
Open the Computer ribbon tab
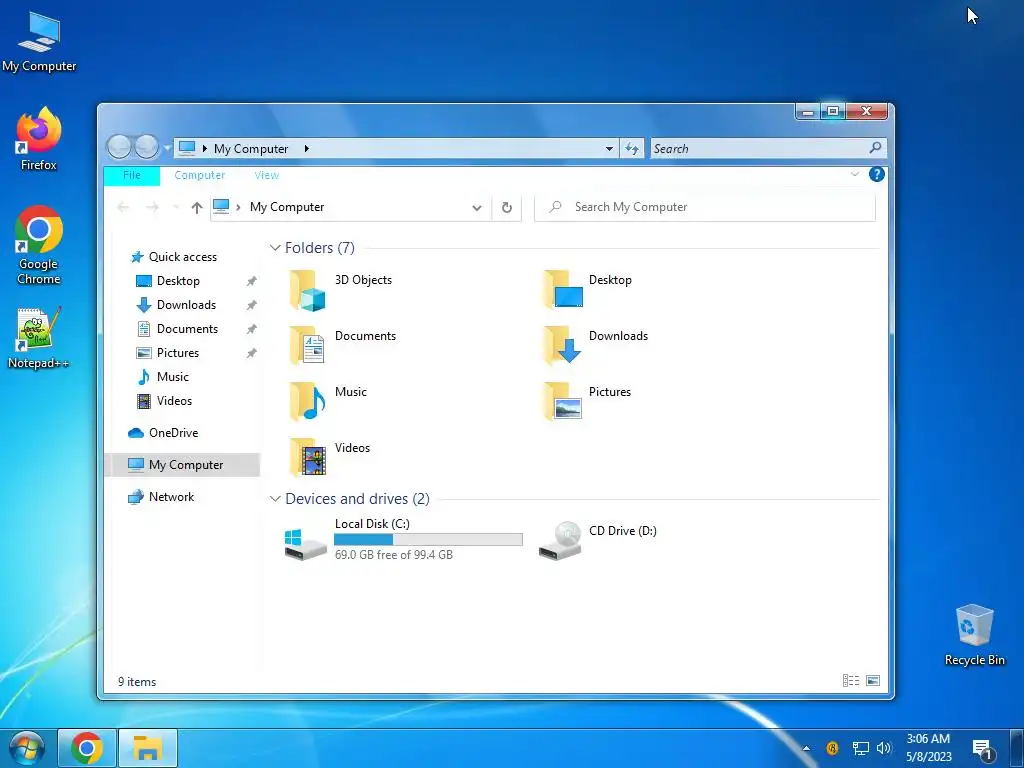[x=199, y=175]
